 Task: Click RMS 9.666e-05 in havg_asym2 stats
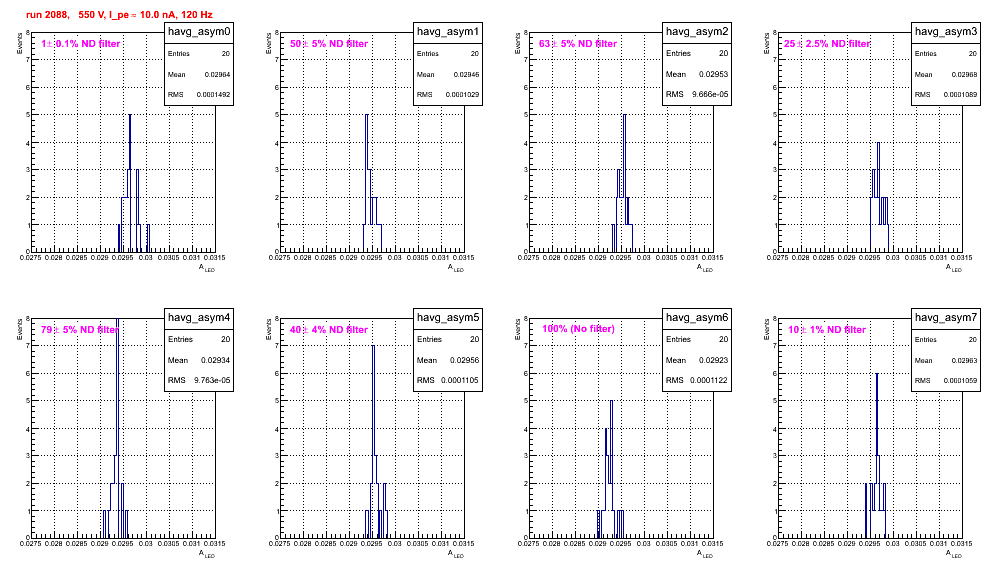pyautogui.click(x=697, y=95)
